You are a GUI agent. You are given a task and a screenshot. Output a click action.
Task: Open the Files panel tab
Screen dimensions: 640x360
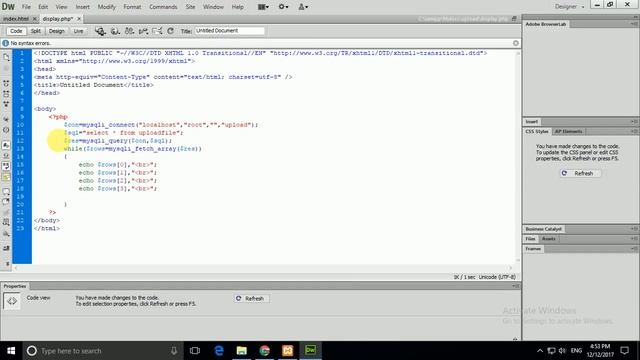click(x=530, y=239)
